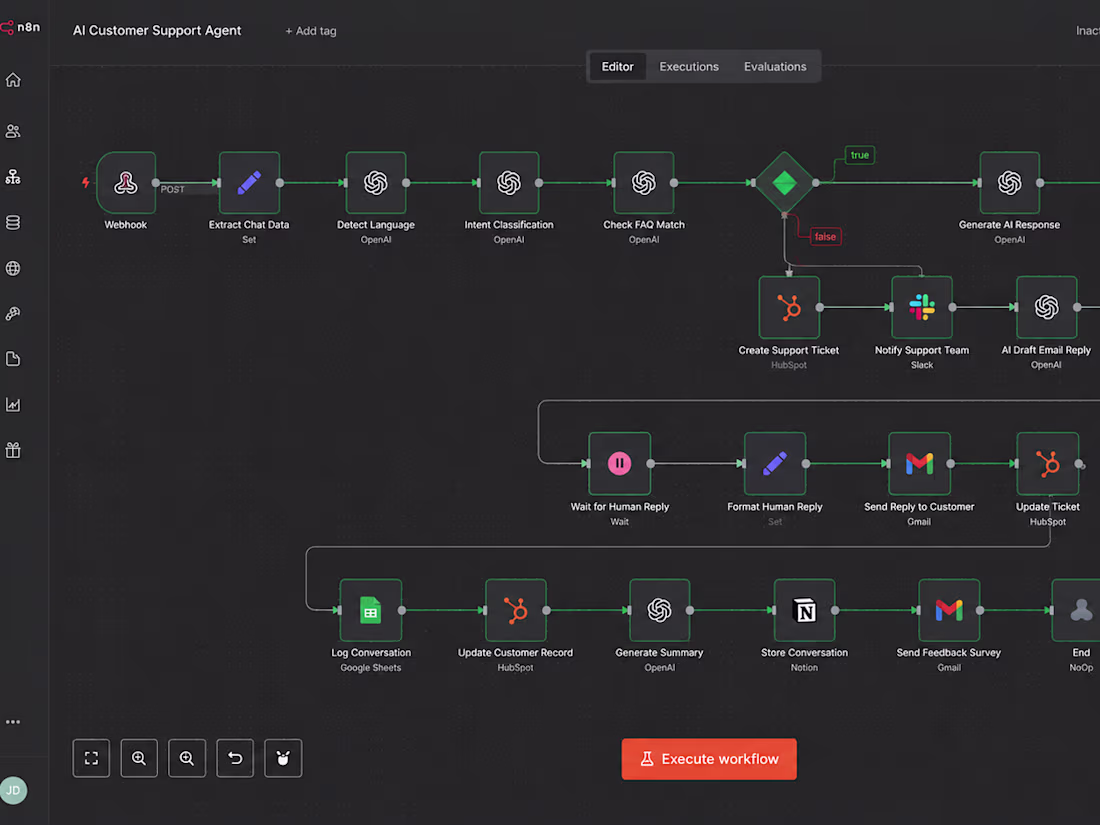The height and width of the screenshot is (825, 1100).
Task: Open the gift sidebar icon
Action: (x=13, y=450)
